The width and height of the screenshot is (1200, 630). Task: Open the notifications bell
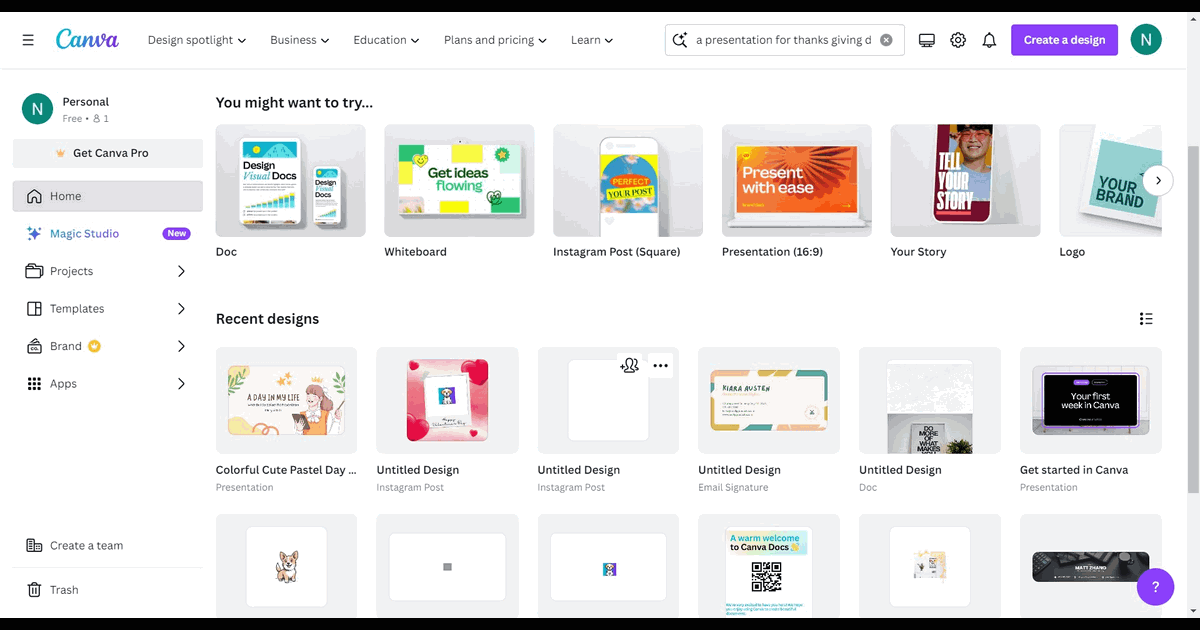(989, 40)
